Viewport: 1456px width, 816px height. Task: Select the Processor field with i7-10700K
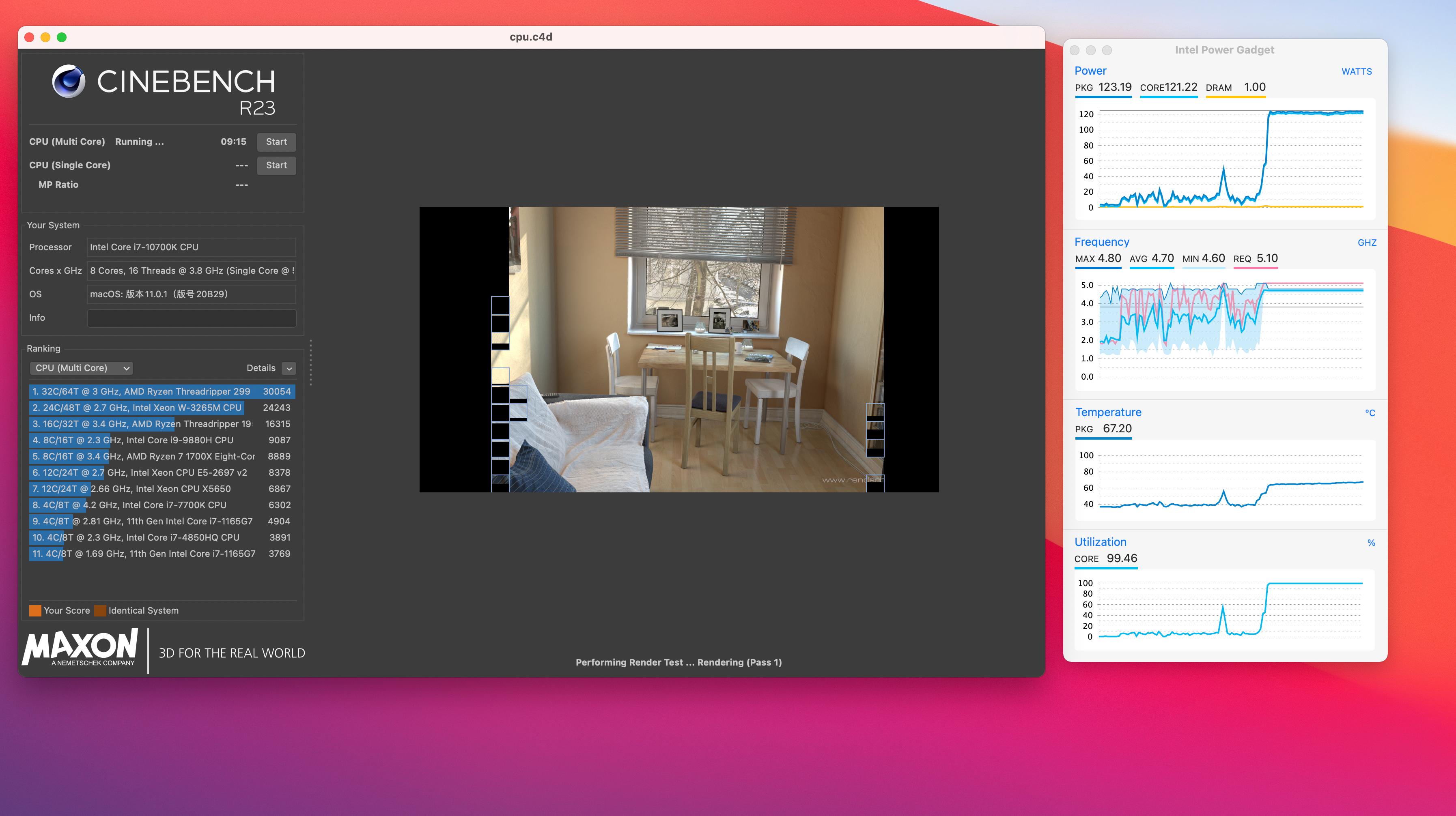191,247
